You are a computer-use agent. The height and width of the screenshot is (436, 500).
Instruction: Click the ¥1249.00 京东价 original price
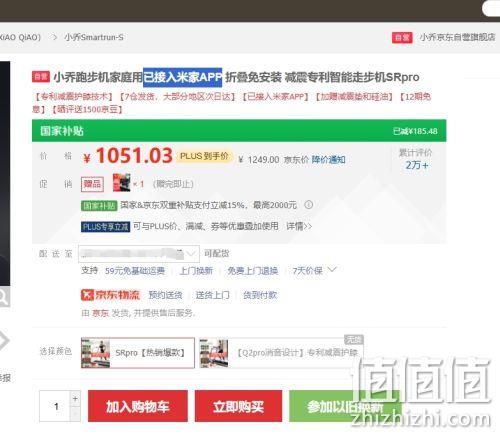tap(274, 160)
